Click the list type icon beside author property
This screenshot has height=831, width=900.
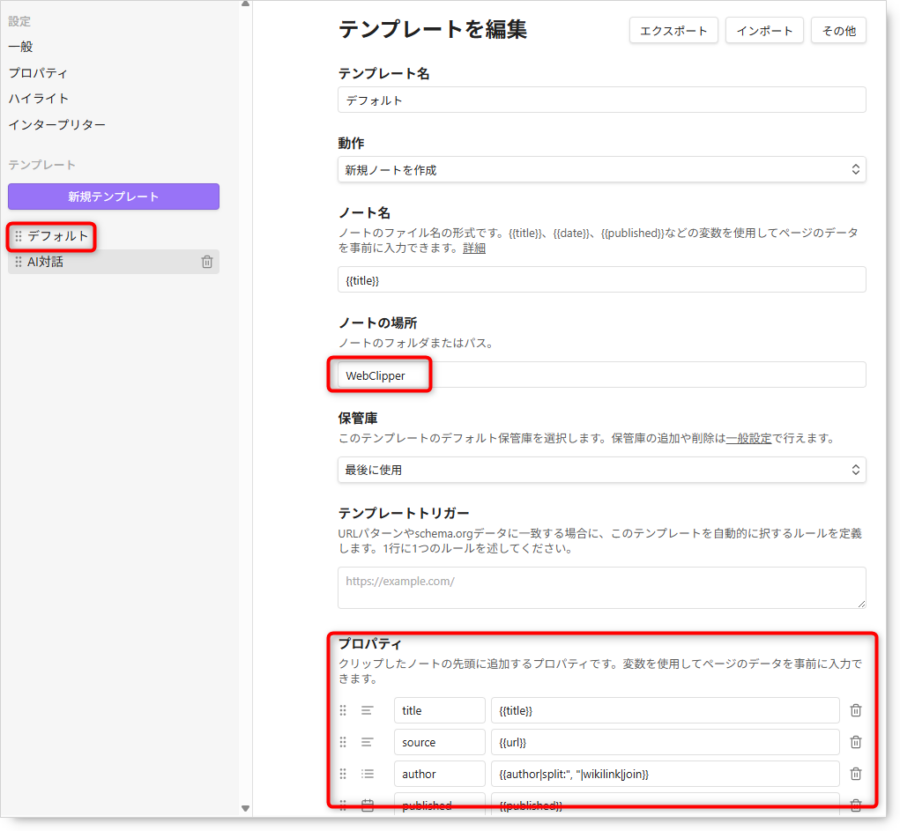click(368, 773)
